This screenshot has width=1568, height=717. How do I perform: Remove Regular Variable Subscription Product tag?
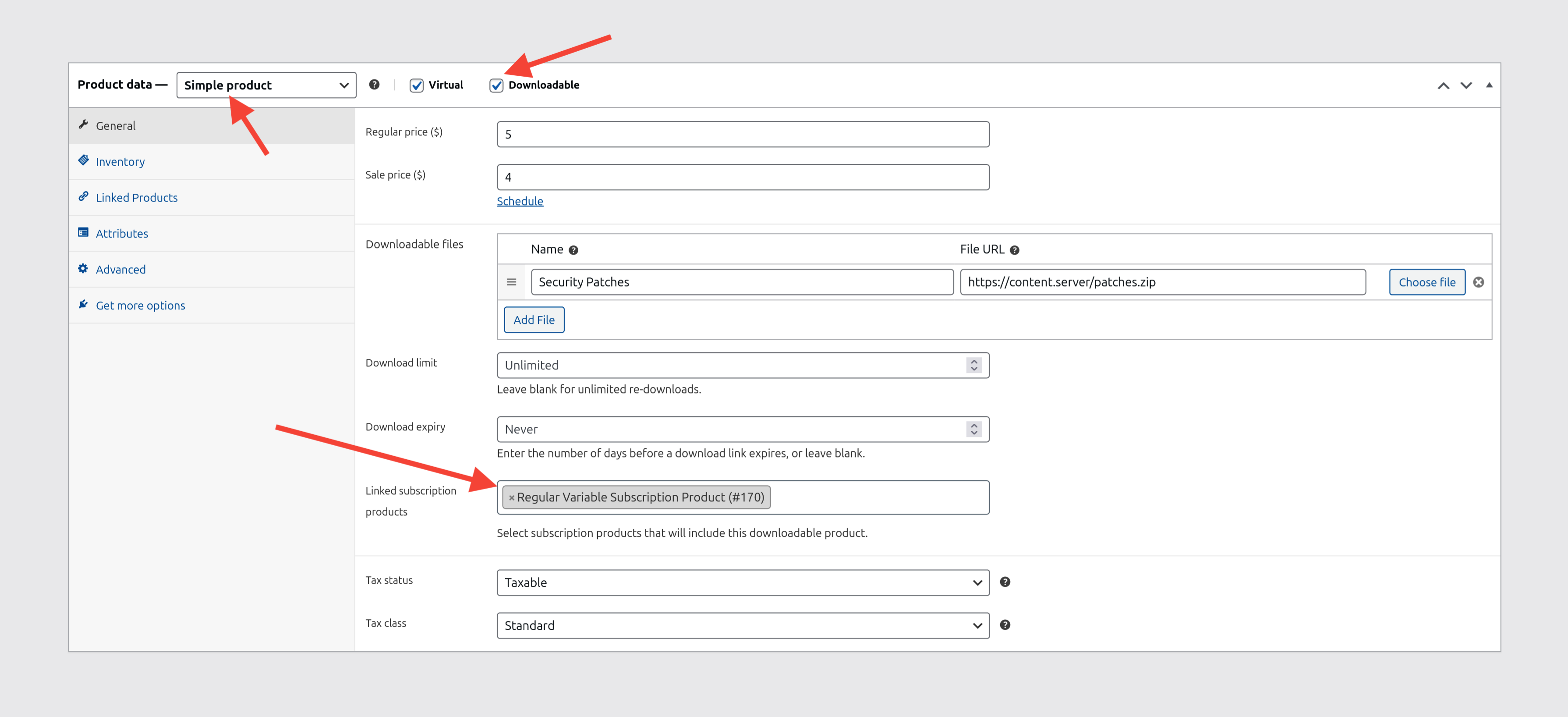click(x=511, y=497)
